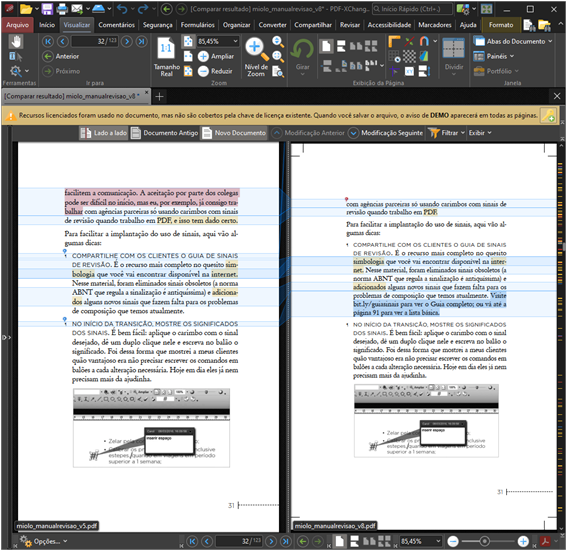Screen dimensions: 567x551
Task: Show Documento Antigo only
Action: (x=165, y=133)
